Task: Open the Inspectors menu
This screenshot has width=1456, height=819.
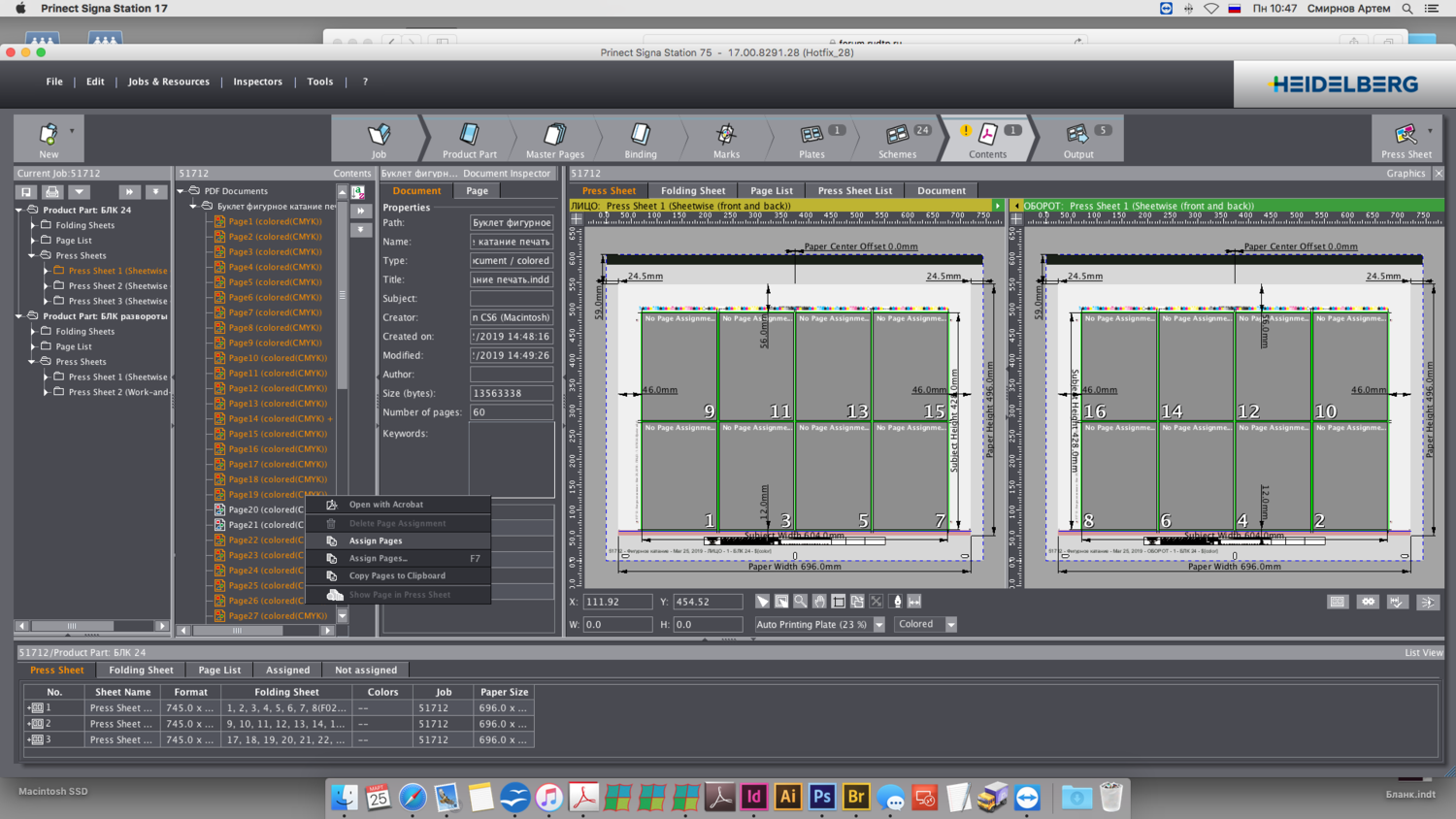Action: click(257, 82)
